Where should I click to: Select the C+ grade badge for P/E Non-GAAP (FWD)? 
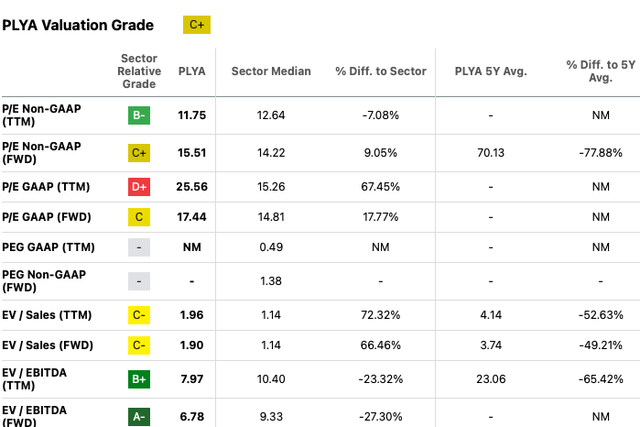pyautogui.click(x=139, y=153)
